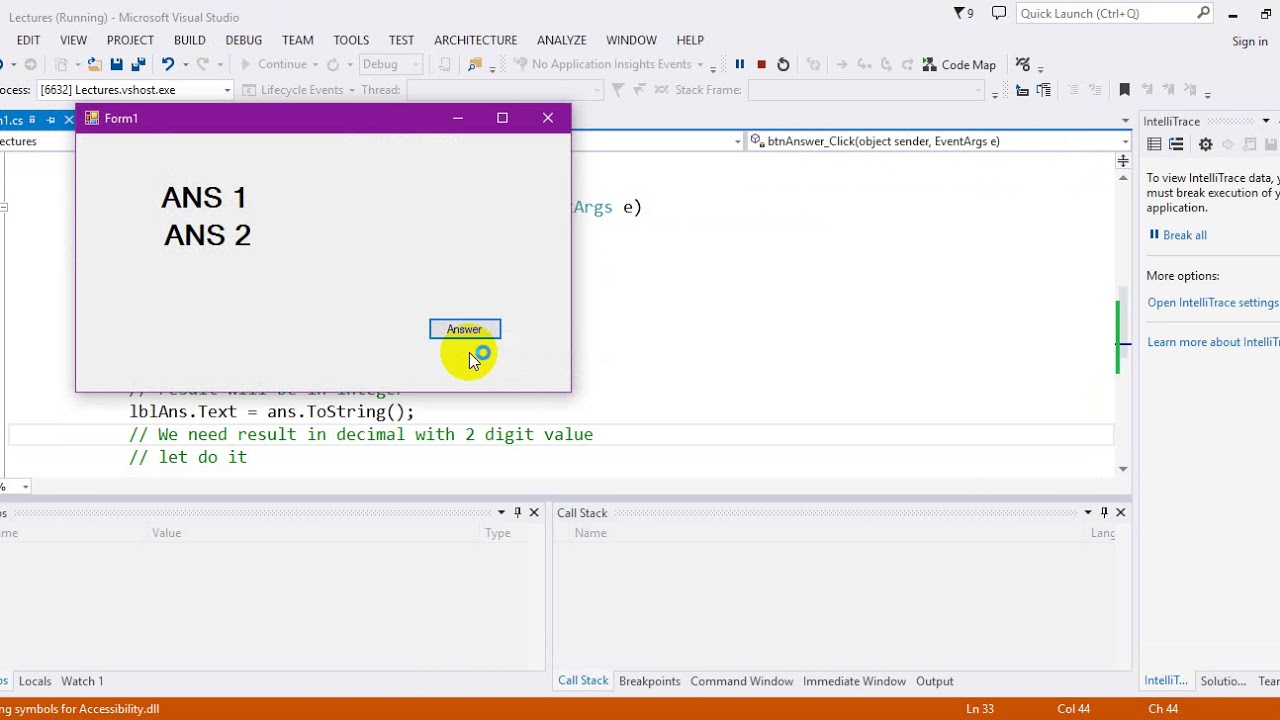Viewport: 1280px width, 720px height.
Task: Open the Locals window options dropdown
Action: [501, 512]
